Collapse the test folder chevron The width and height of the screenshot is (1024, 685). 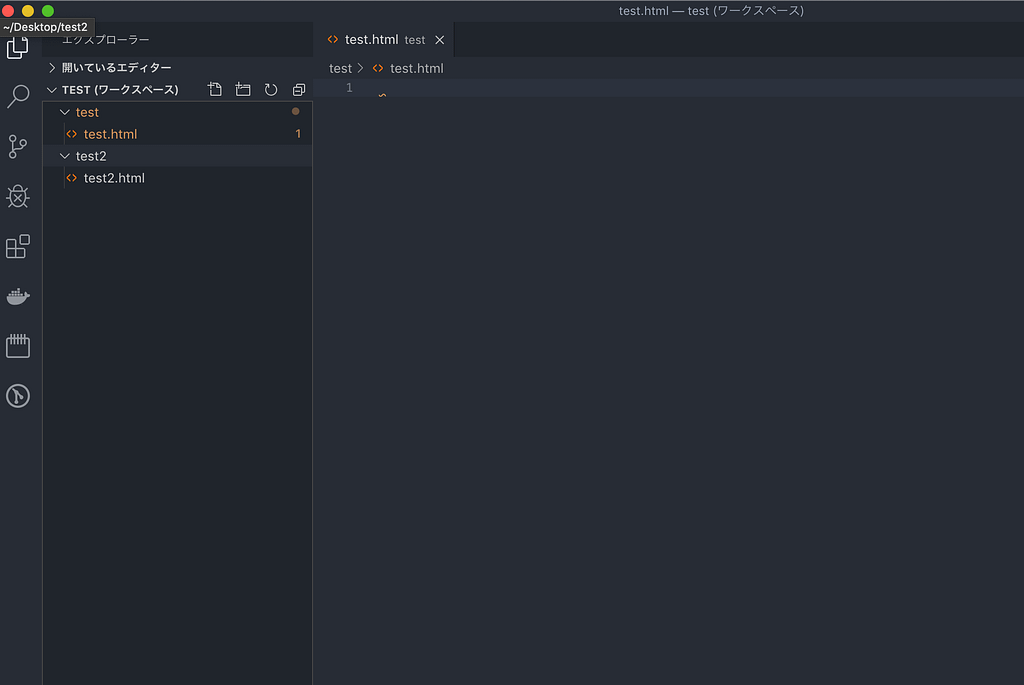pos(65,112)
